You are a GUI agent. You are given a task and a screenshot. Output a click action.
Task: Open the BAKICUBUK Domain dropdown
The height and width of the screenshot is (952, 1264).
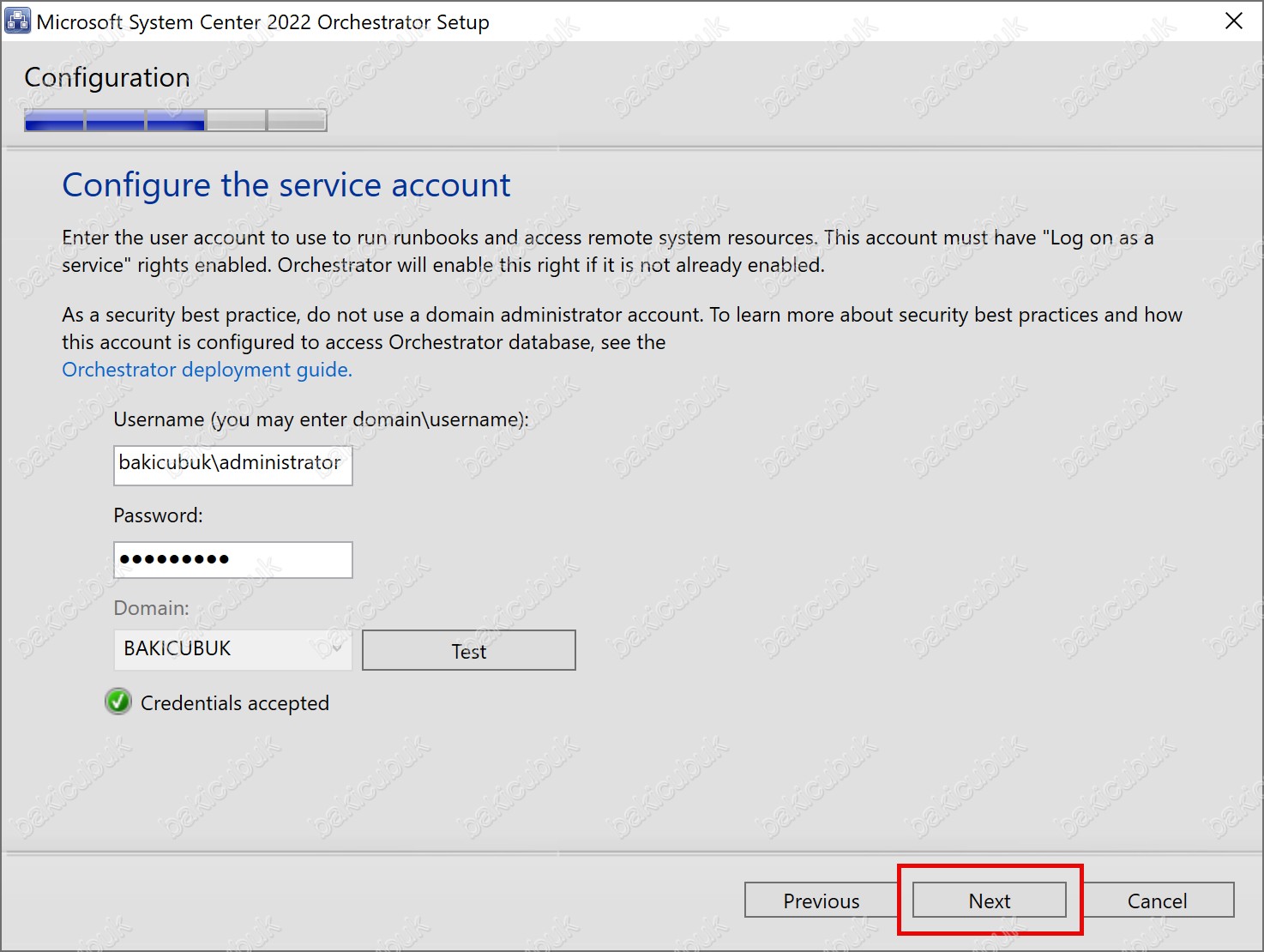click(x=233, y=649)
